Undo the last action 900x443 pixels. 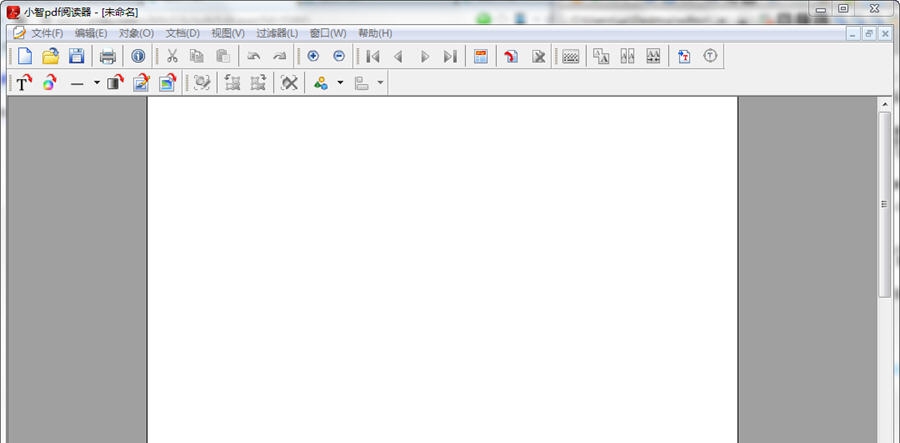254,56
